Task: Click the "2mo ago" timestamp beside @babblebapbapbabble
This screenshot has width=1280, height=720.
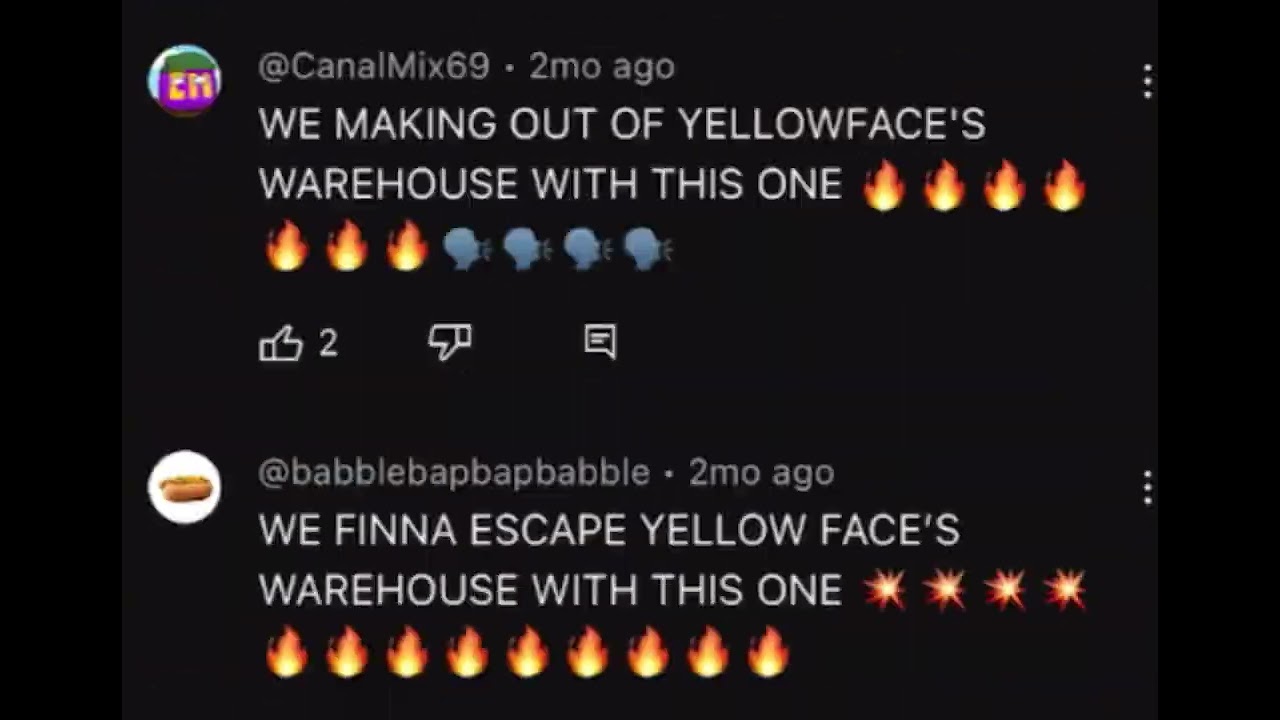Action: click(761, 472)
